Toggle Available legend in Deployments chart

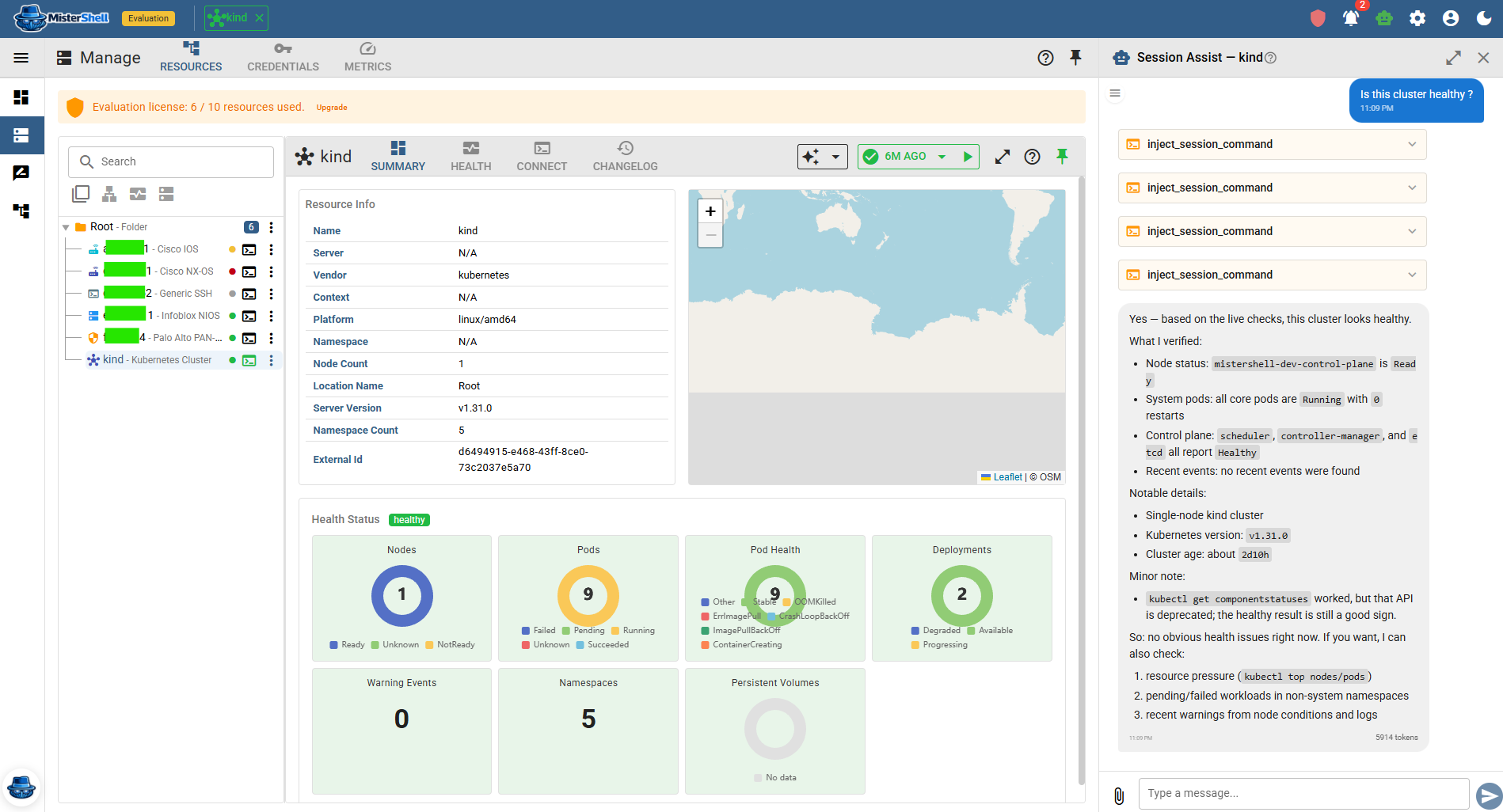[990, 631]
